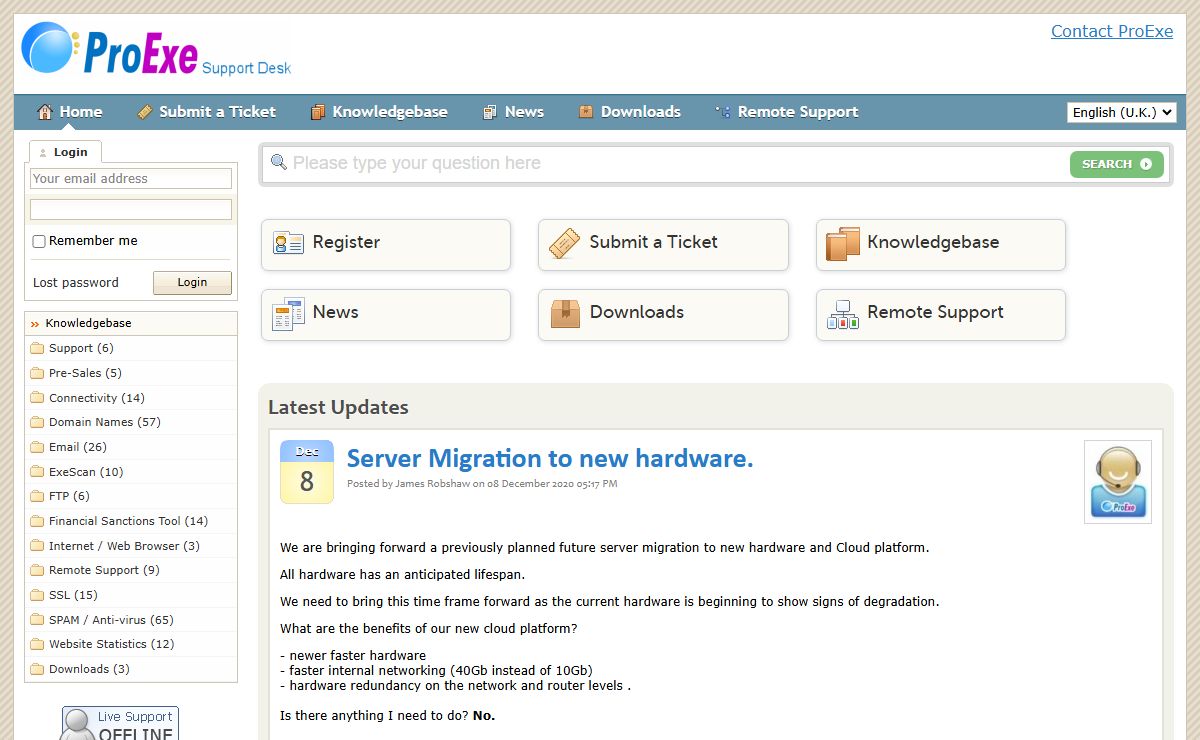Open Remote Support (9) sidebar category
The height and width of the screenshot is (740, 1200).
[x=104, y=570]
